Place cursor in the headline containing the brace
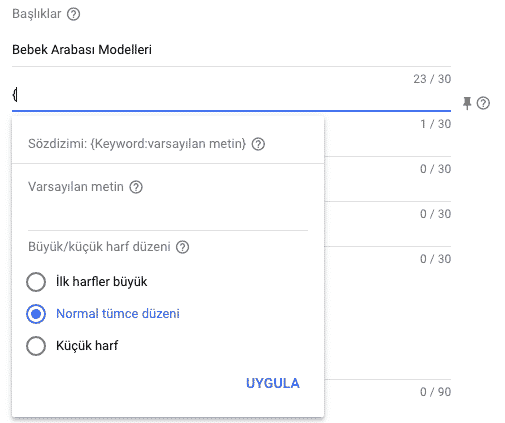The height and width of the screenshot is (423, 505). 231,95
